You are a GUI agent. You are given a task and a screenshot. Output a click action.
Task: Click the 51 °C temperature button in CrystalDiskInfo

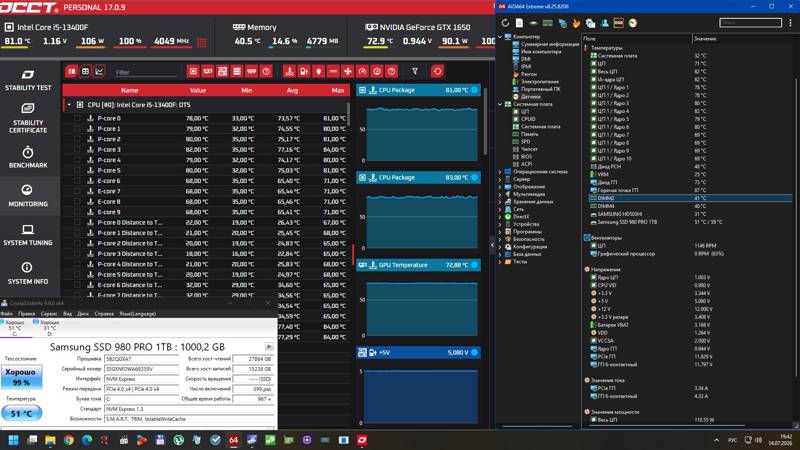pyautogui.click(x=21, y=413)
